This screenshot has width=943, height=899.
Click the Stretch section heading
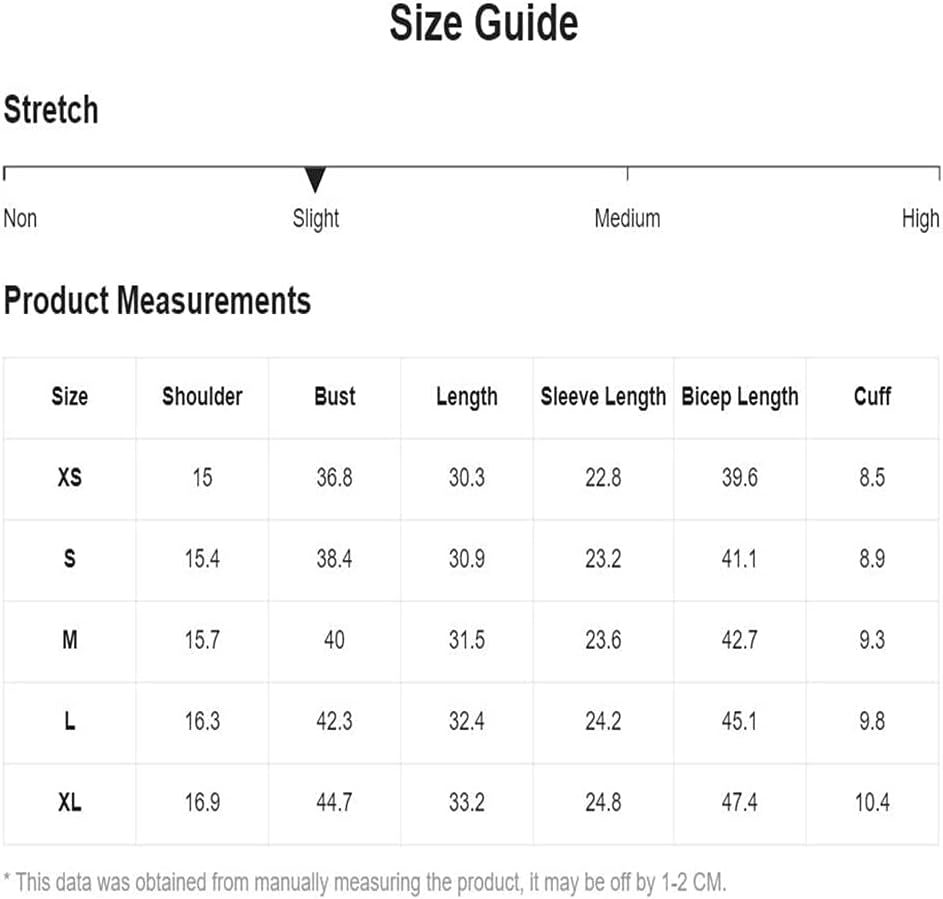tap(51, 109)
